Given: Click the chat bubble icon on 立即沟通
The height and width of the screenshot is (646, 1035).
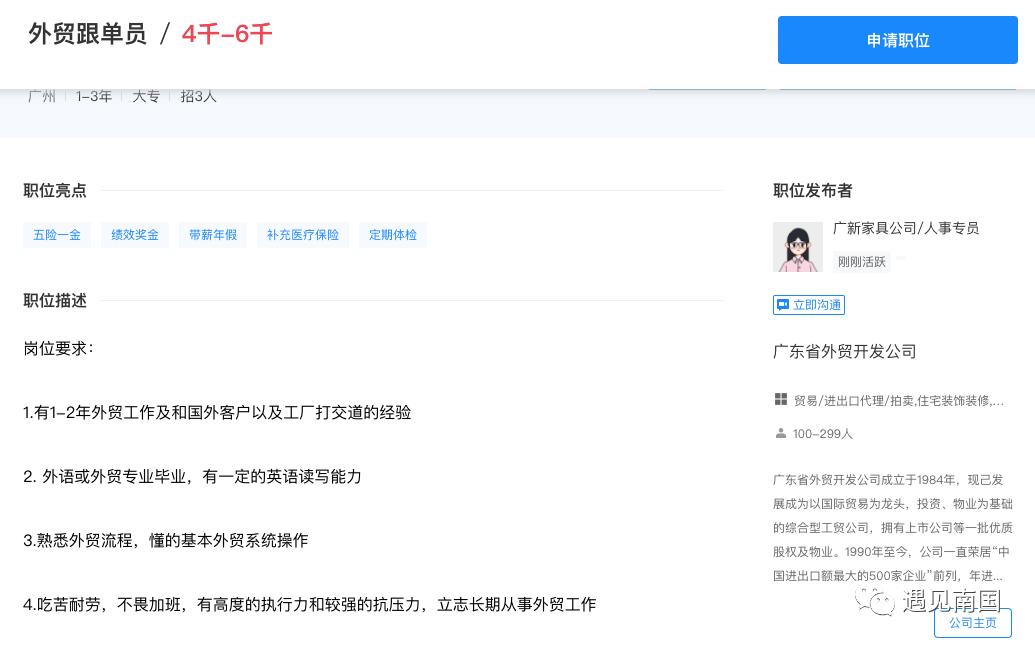Looking at the screenshot, I should click(784, 305).
